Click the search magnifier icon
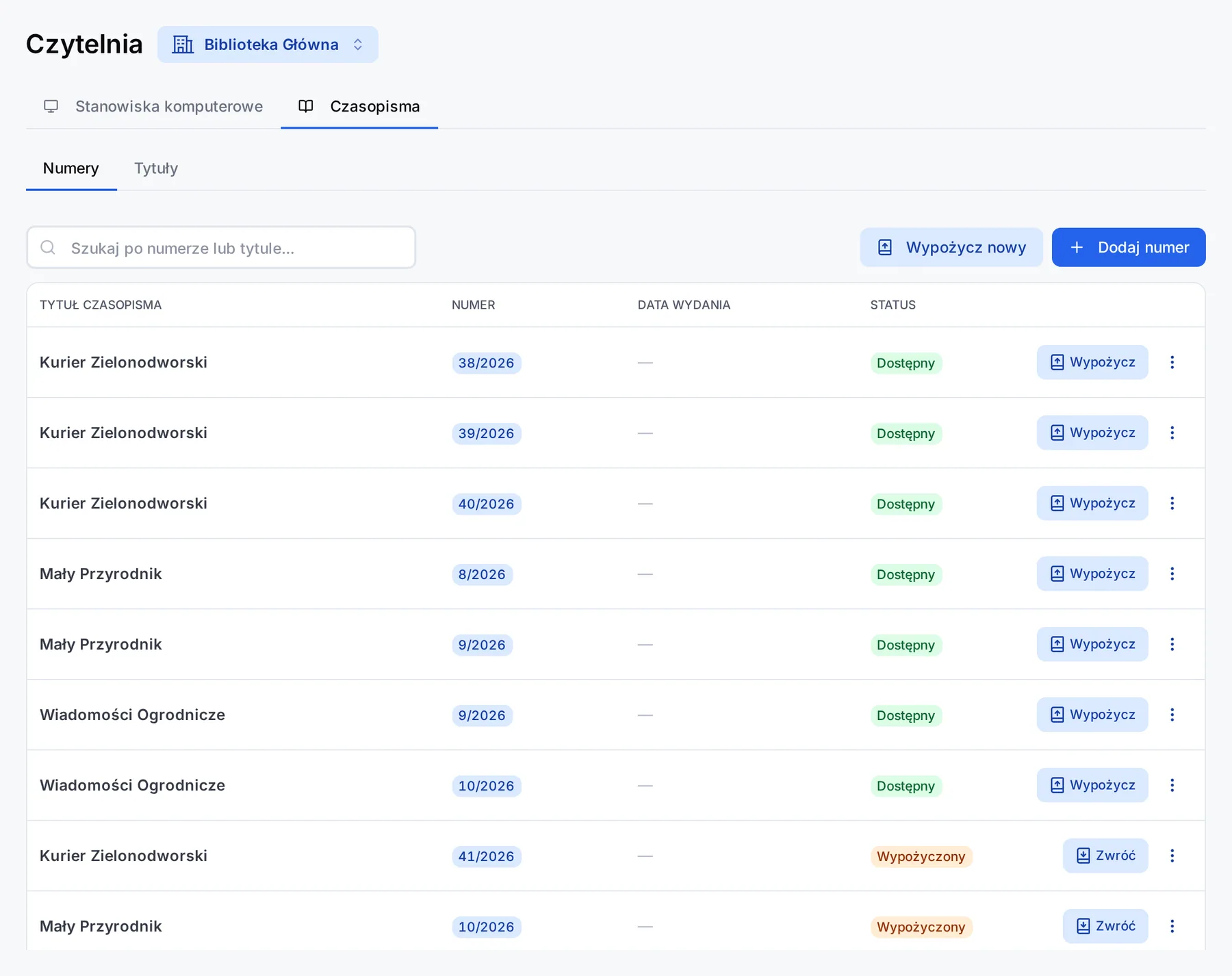Screen dimensions: 1232x976 48,247
